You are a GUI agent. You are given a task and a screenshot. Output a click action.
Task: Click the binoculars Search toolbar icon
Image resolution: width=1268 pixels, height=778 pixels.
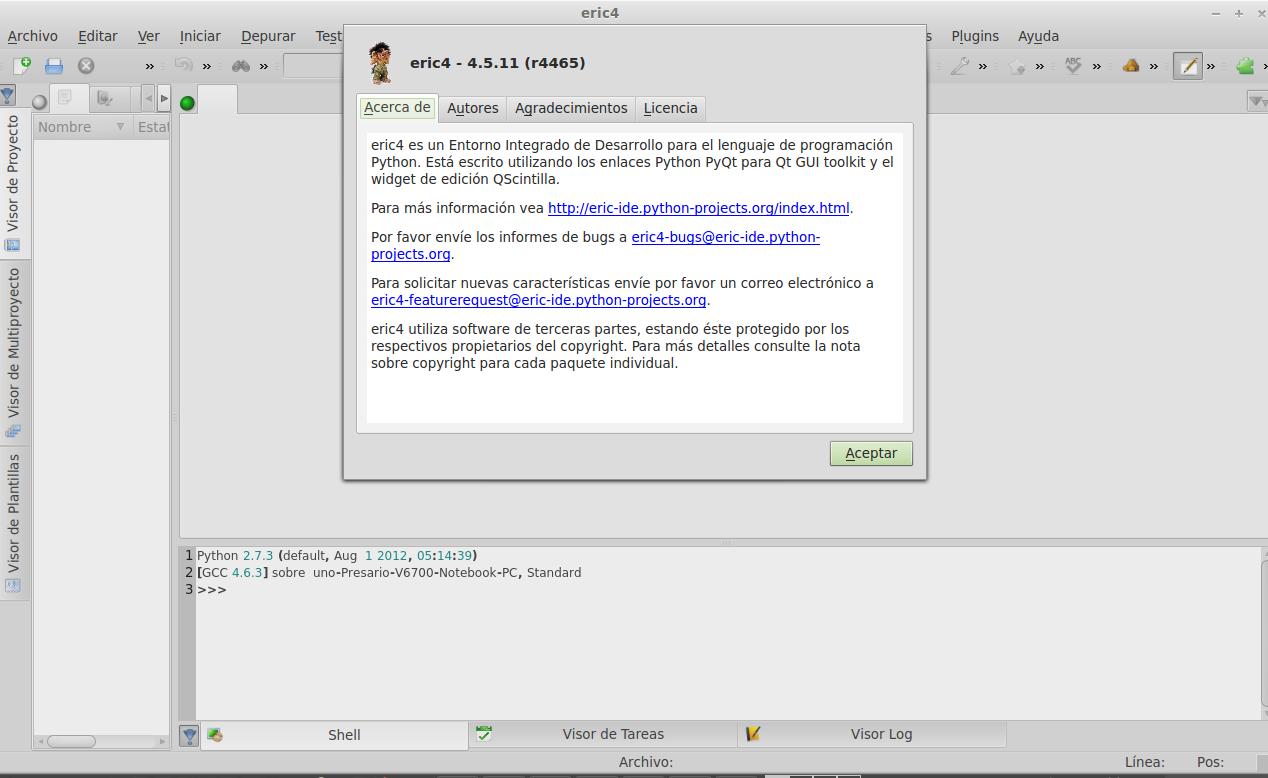(241, 66)
